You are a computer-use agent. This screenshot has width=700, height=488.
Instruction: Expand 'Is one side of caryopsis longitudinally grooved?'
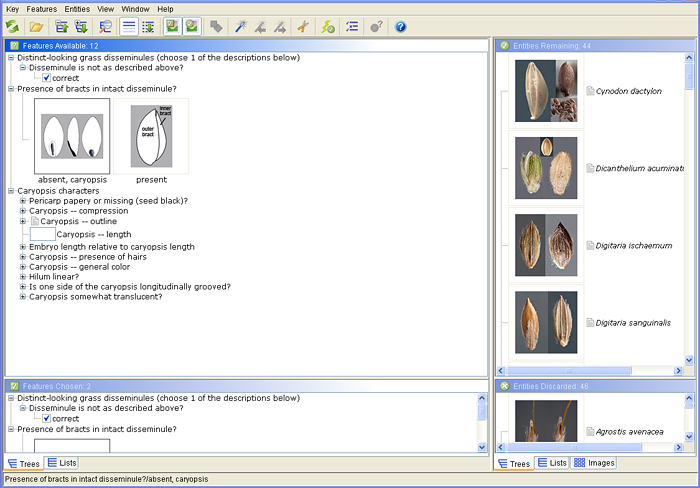(x=23, y=287)
